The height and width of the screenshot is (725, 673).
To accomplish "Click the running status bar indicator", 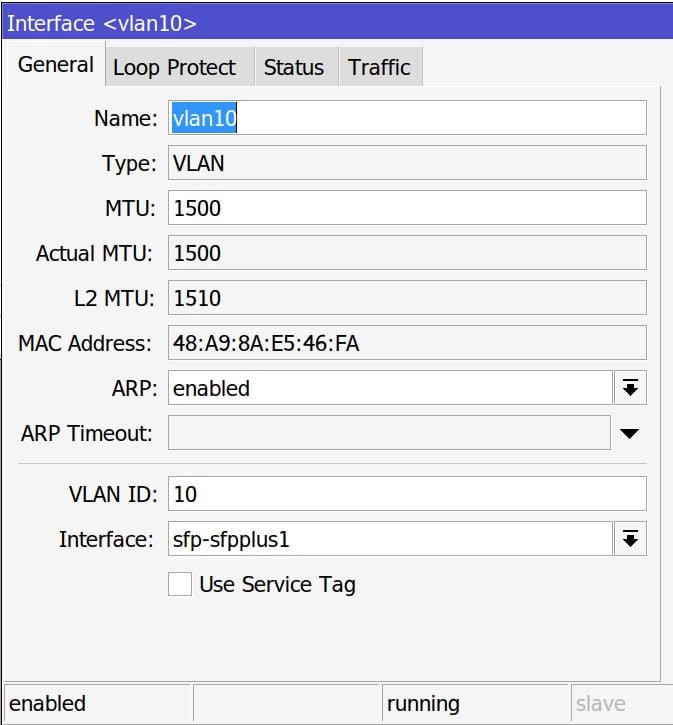I will [475, 704].
